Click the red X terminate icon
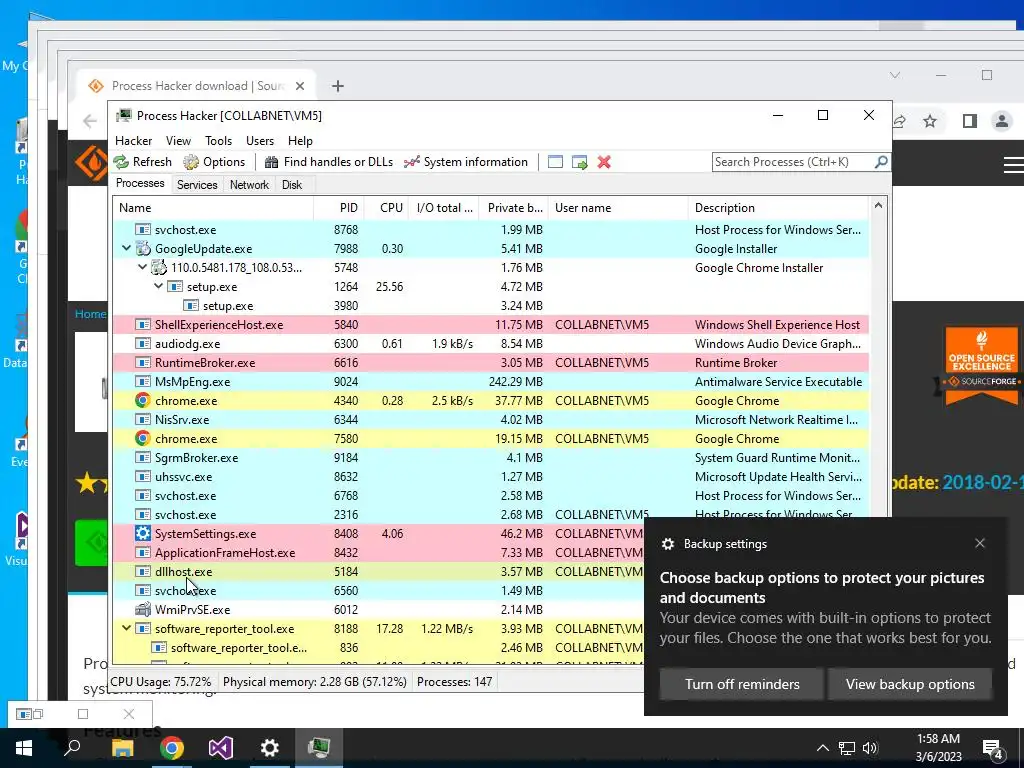The height and width of the screenshot is (768, 1024). click(604, 162)
